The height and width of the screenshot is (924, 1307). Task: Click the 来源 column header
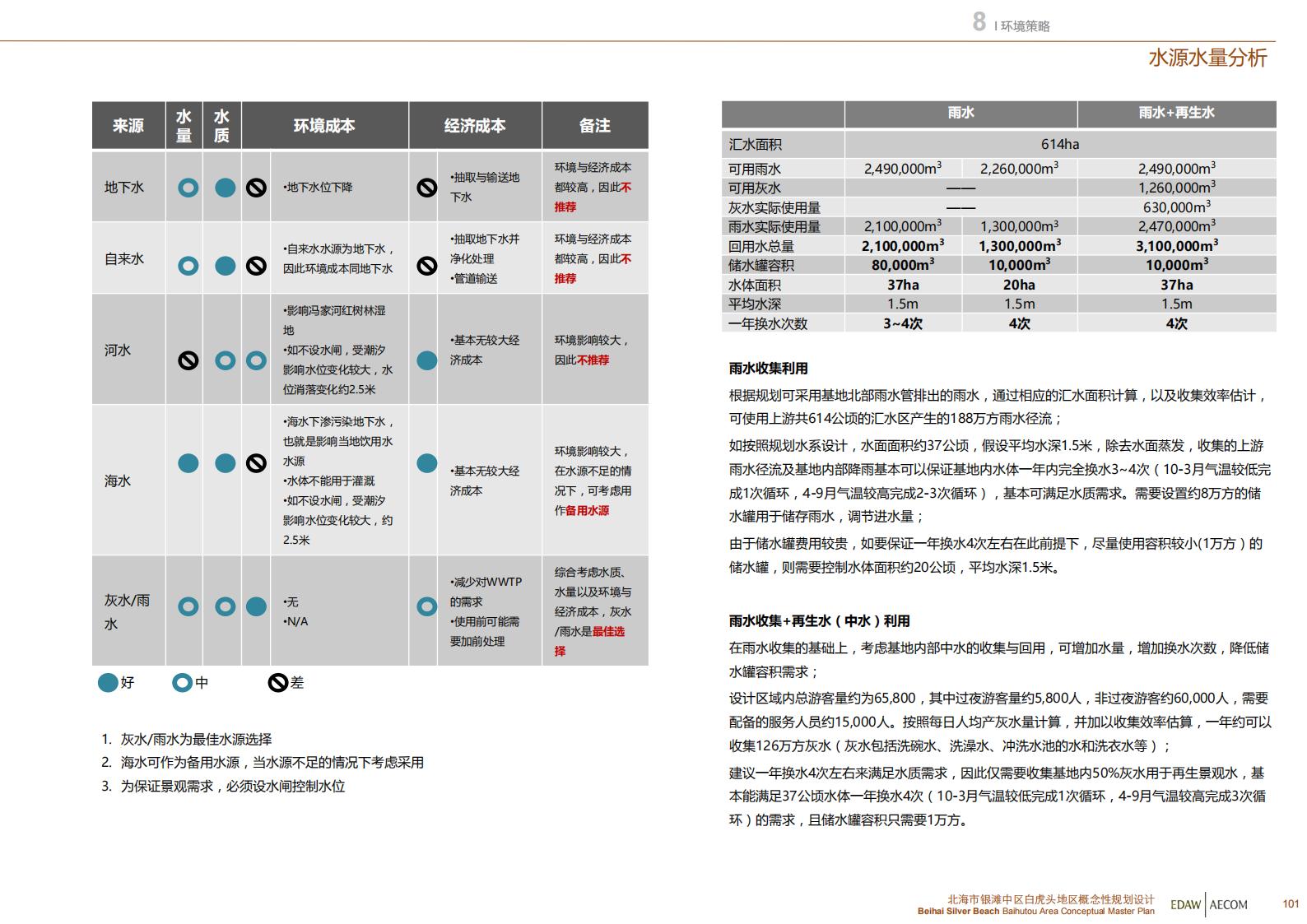pos(128,125)
